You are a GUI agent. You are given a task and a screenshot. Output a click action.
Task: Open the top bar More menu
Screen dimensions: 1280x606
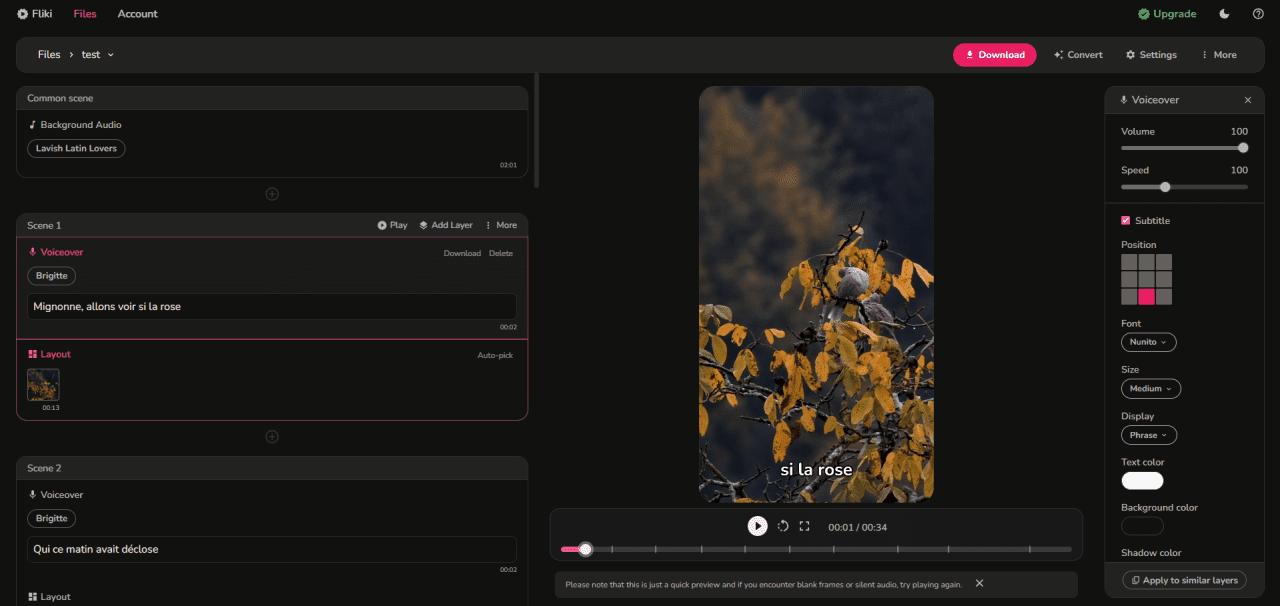[x=1219, y=55]
